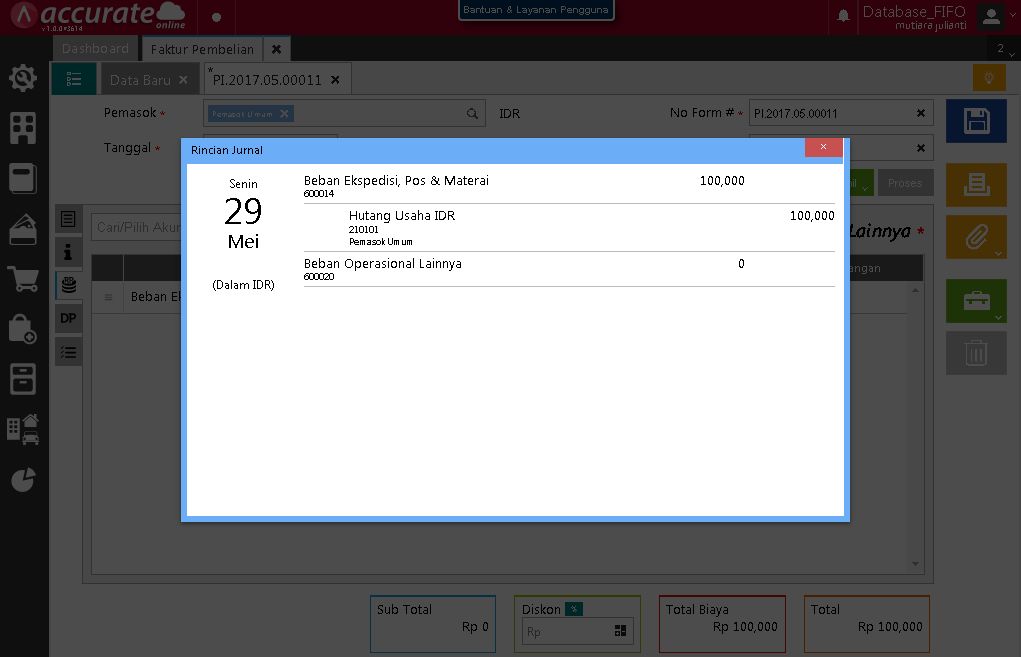
Task: Switch to the Dashboard tab
Action: (x=95, y=47)
